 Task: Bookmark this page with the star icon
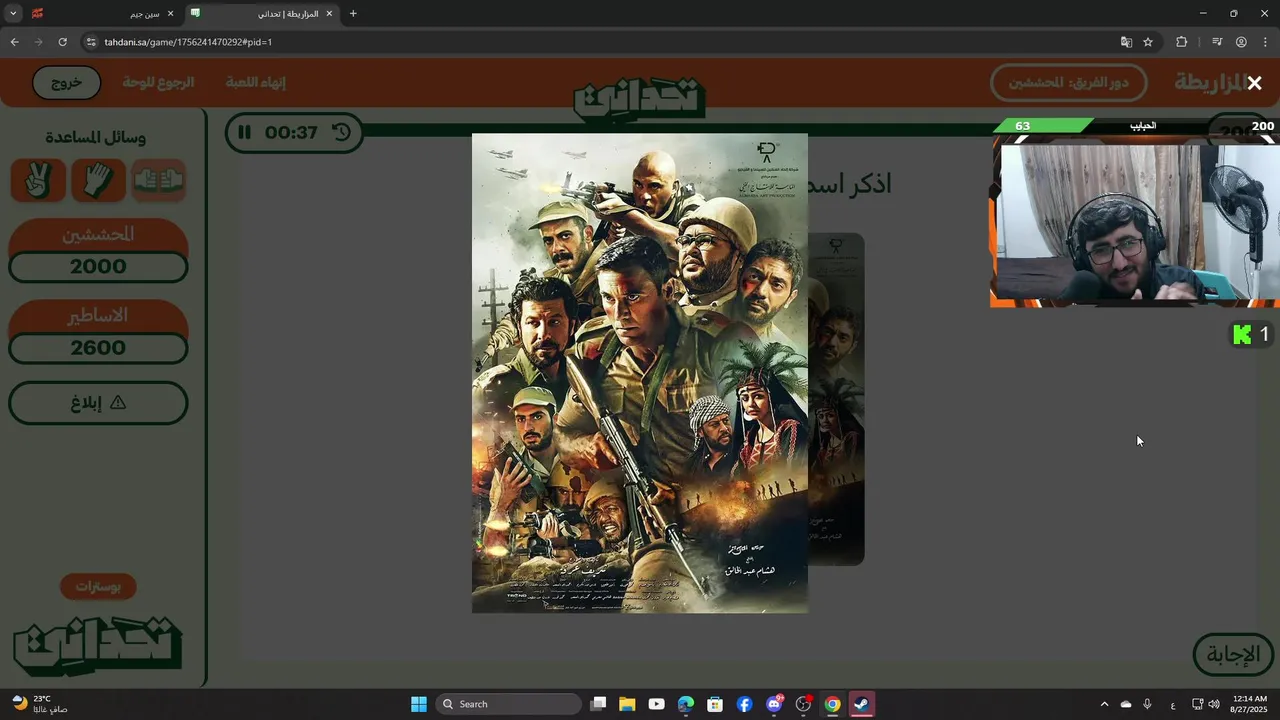pyautogui.click(x=1148, y=42)
